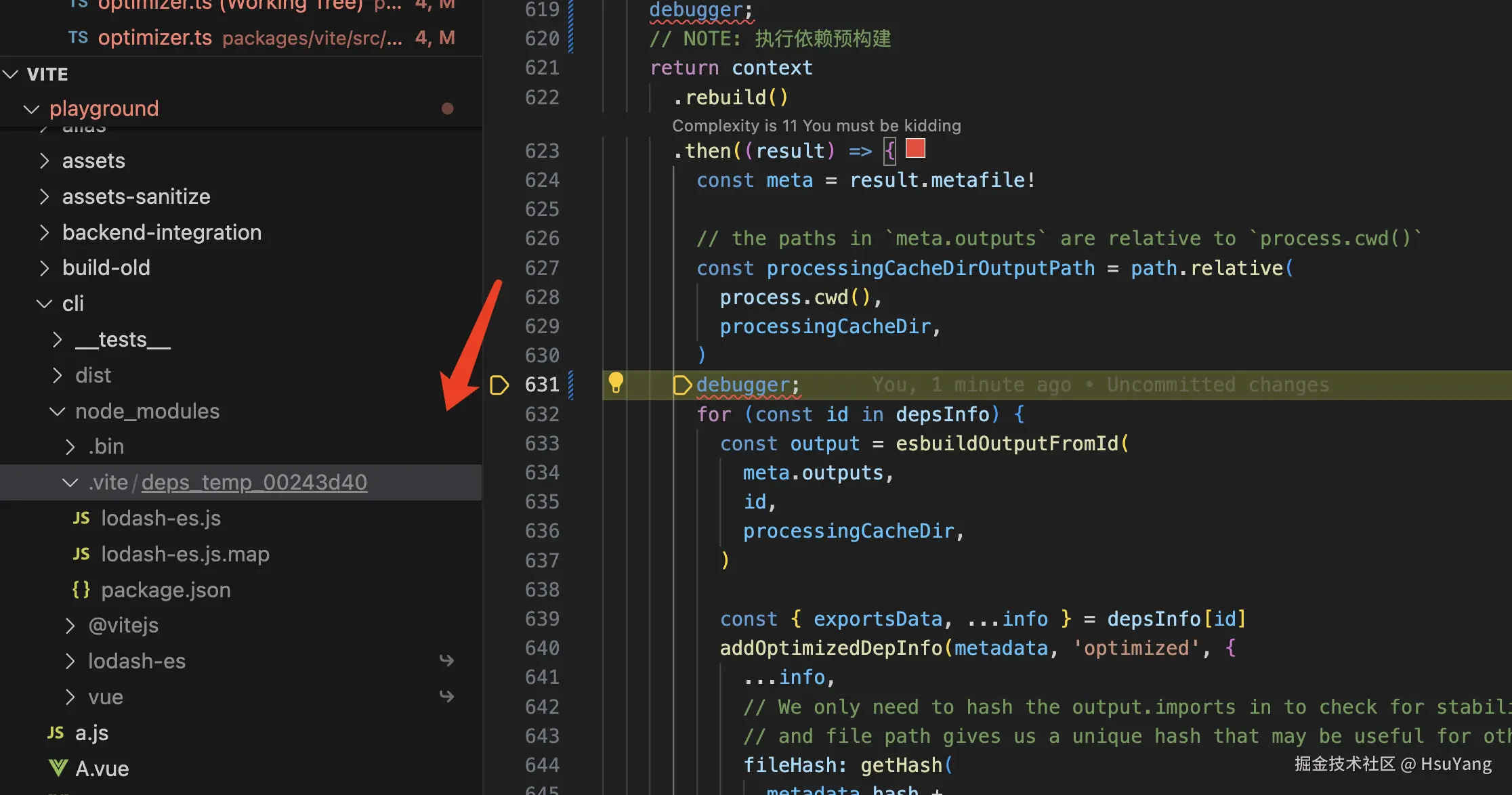Collapse the VITE explorer section
Image resolution: width=1512 pixels, height=795 pixels.
click(11, 74)
